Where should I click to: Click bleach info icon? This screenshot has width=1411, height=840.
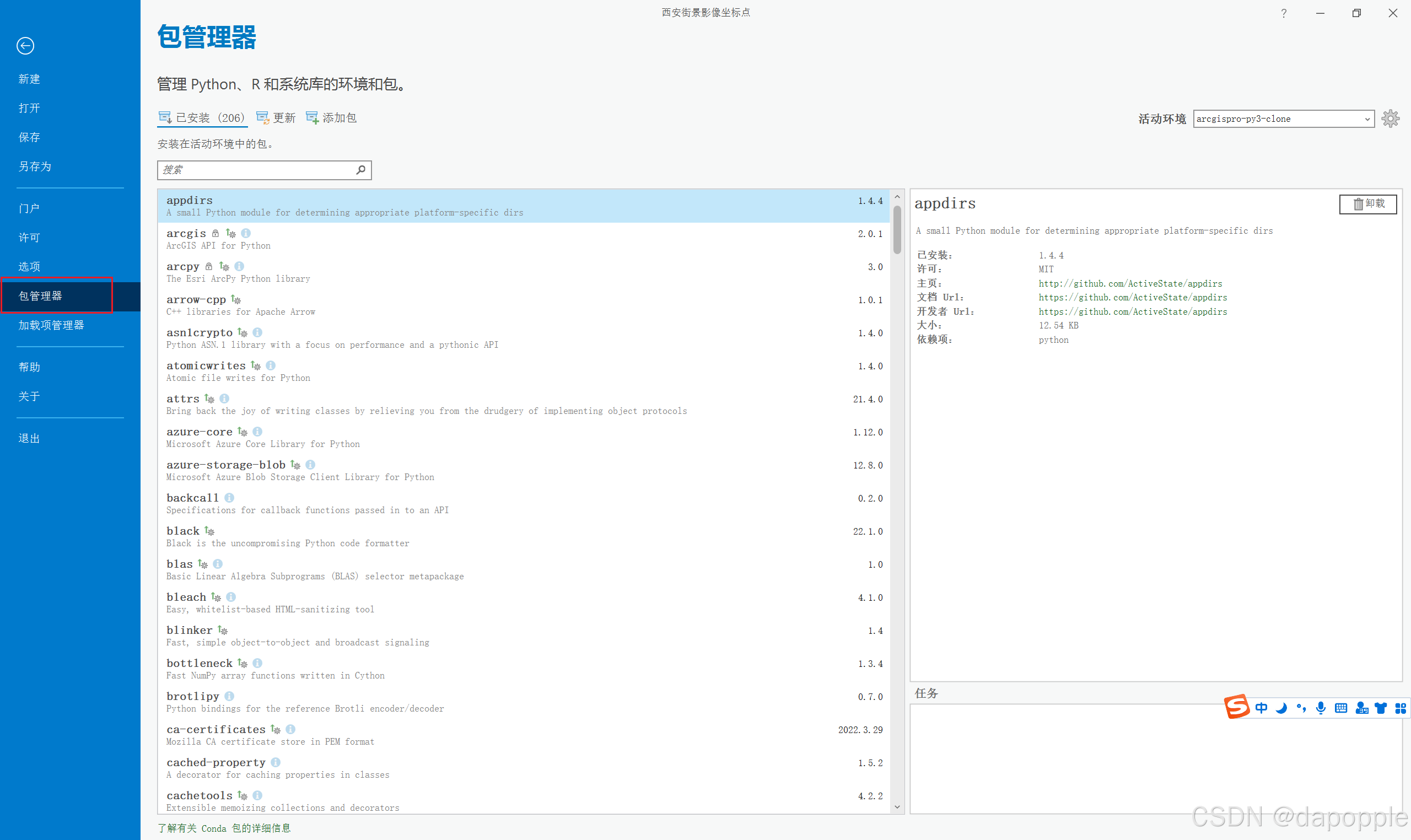(x=231, y=597)
